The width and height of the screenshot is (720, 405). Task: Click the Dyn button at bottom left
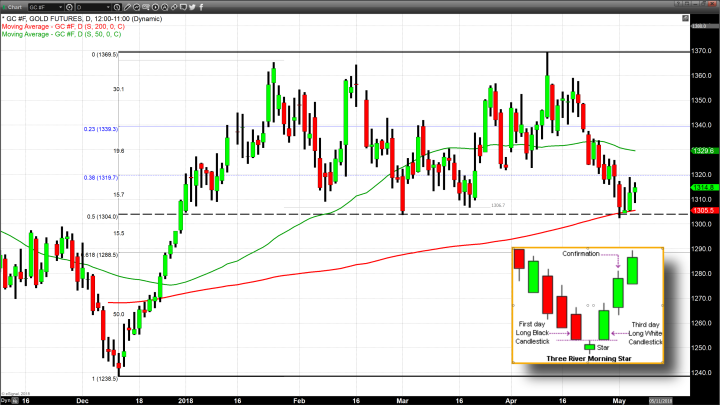tap(8, 401)
